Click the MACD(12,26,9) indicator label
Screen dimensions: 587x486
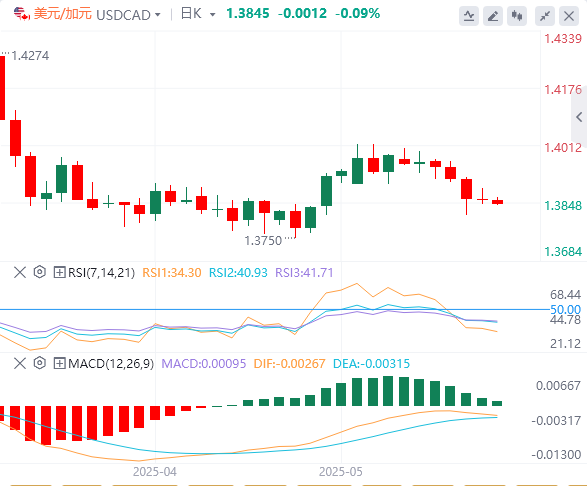111,364
